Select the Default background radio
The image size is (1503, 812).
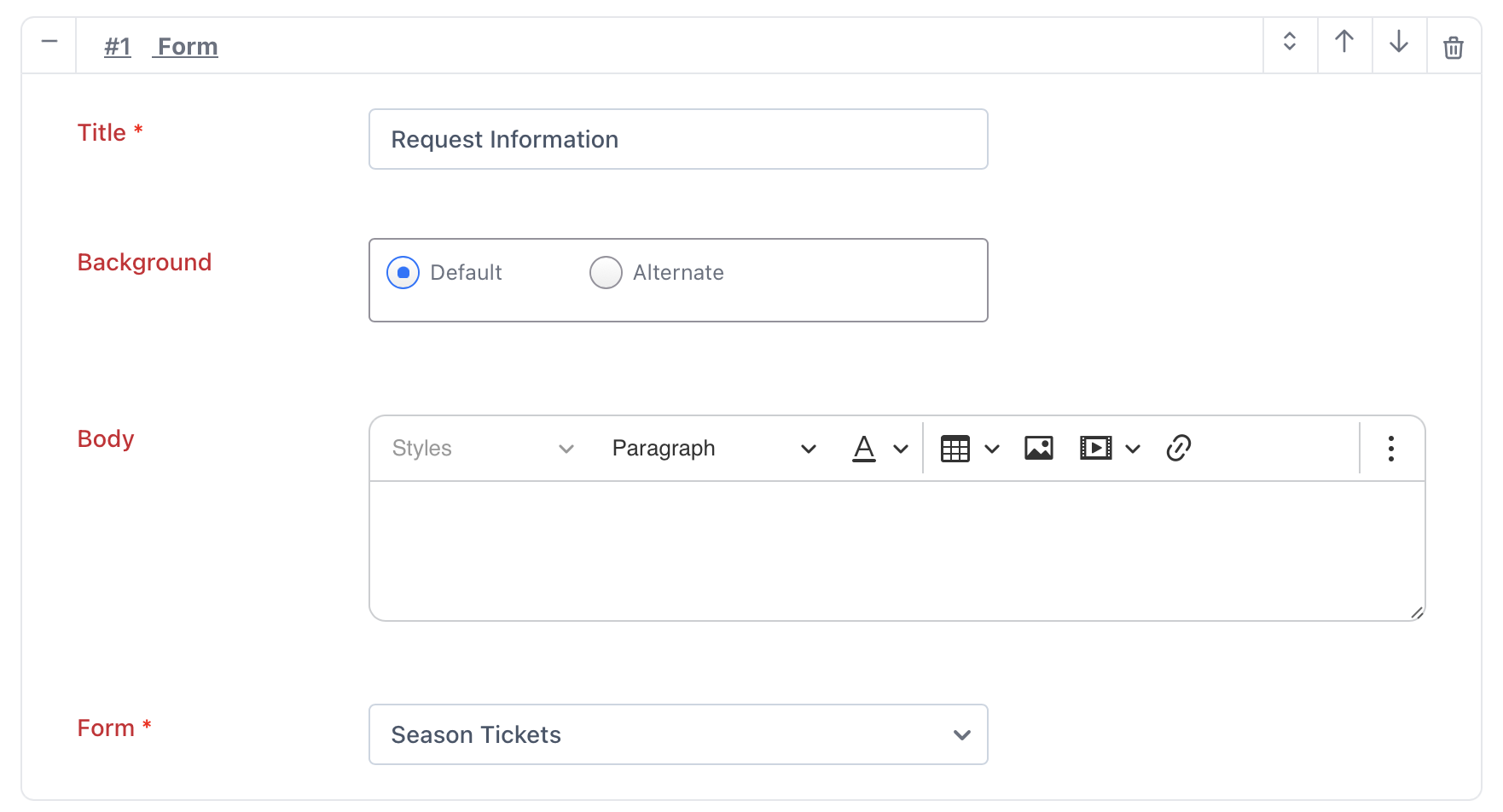tap(403, 273)
